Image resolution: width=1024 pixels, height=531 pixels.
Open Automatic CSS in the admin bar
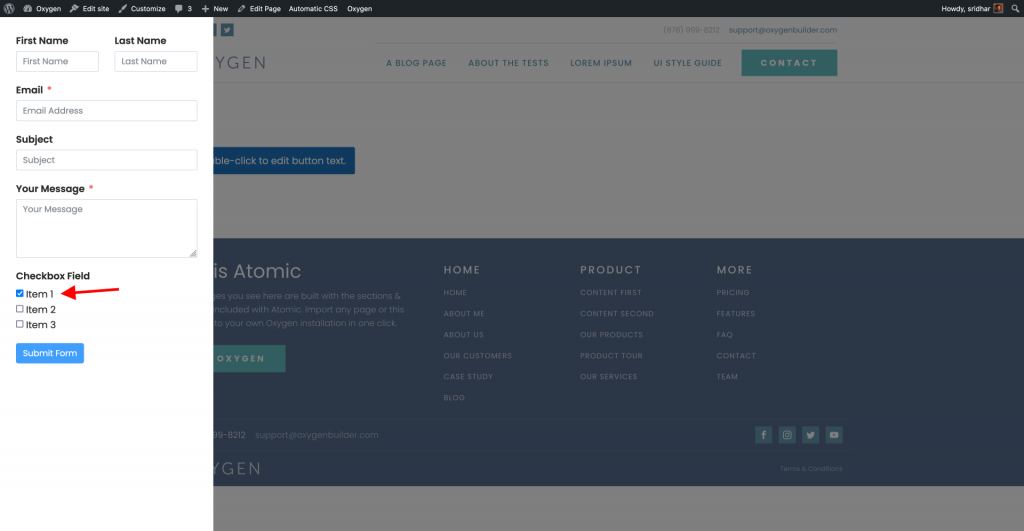[x=313, y=8]
